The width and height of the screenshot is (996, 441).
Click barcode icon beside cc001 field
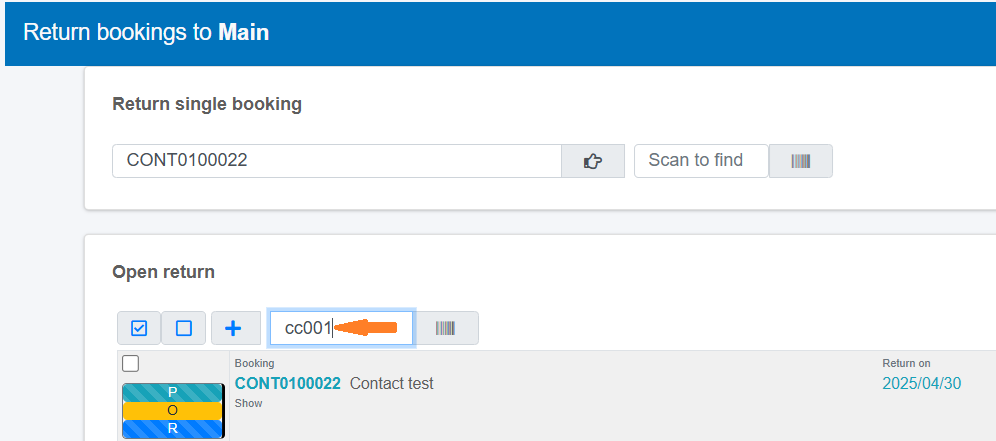pyautogui.click(x=446, y=328)
